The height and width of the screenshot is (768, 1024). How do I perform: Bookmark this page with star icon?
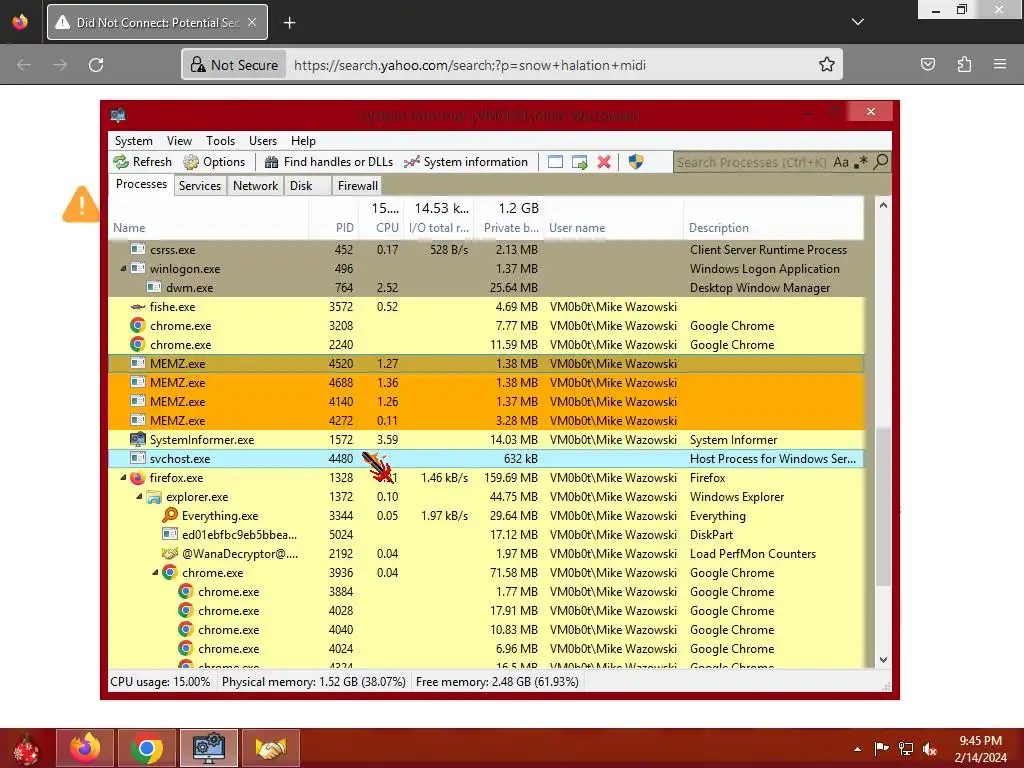click(827, 64)
